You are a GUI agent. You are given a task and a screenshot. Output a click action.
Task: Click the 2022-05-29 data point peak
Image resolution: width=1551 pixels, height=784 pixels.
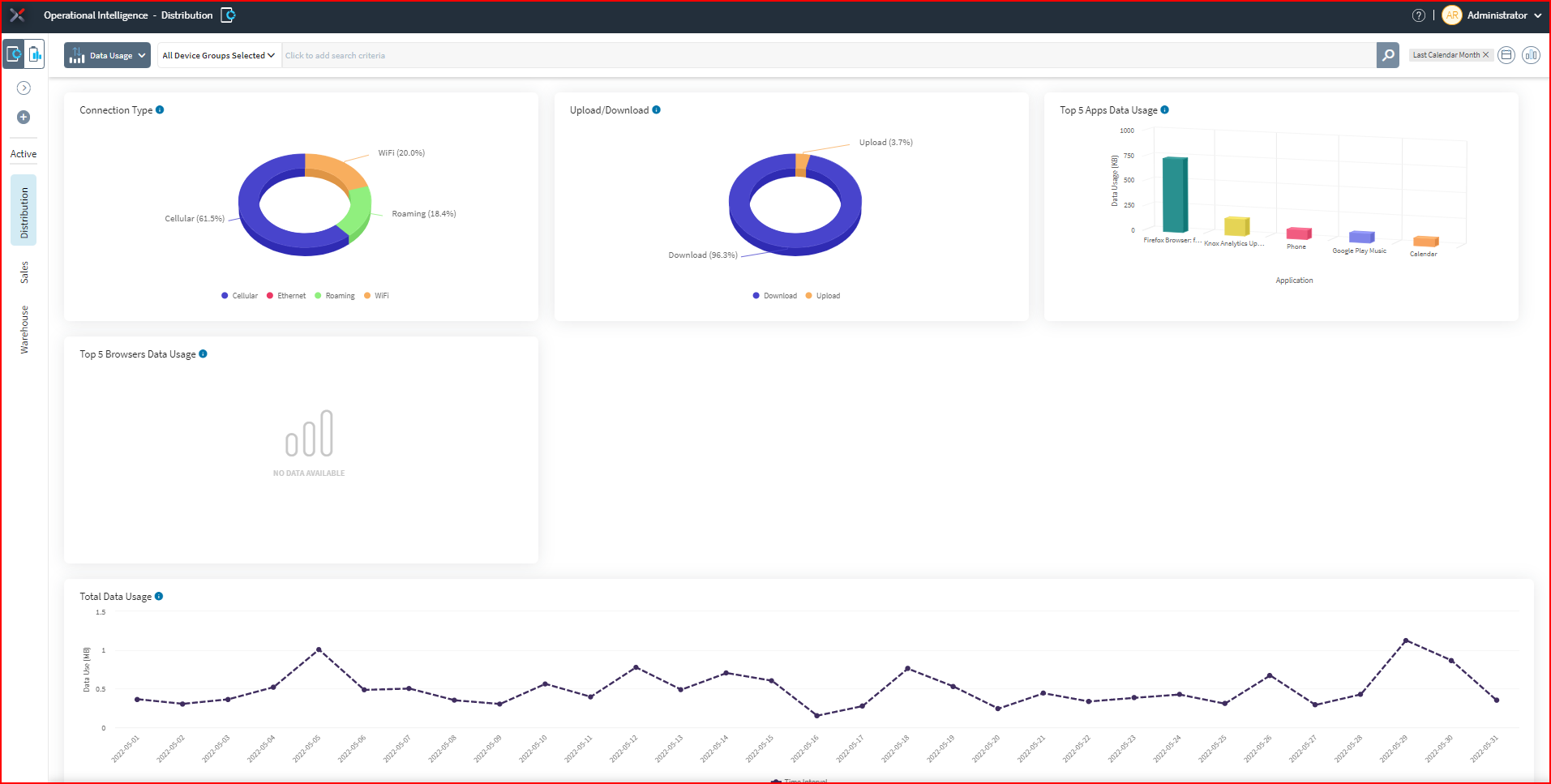point(1406,640)
